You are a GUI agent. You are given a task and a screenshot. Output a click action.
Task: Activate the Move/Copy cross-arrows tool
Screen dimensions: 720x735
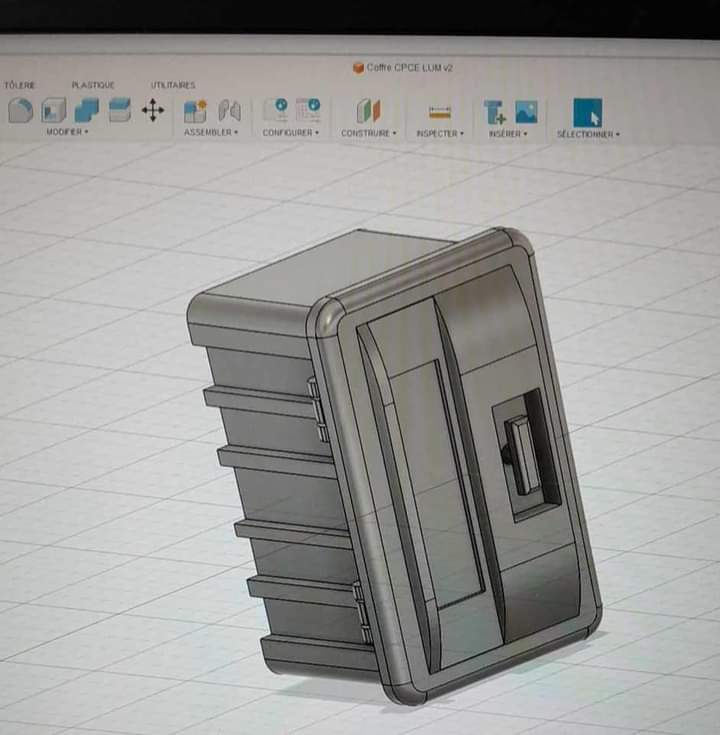point(153,110)
